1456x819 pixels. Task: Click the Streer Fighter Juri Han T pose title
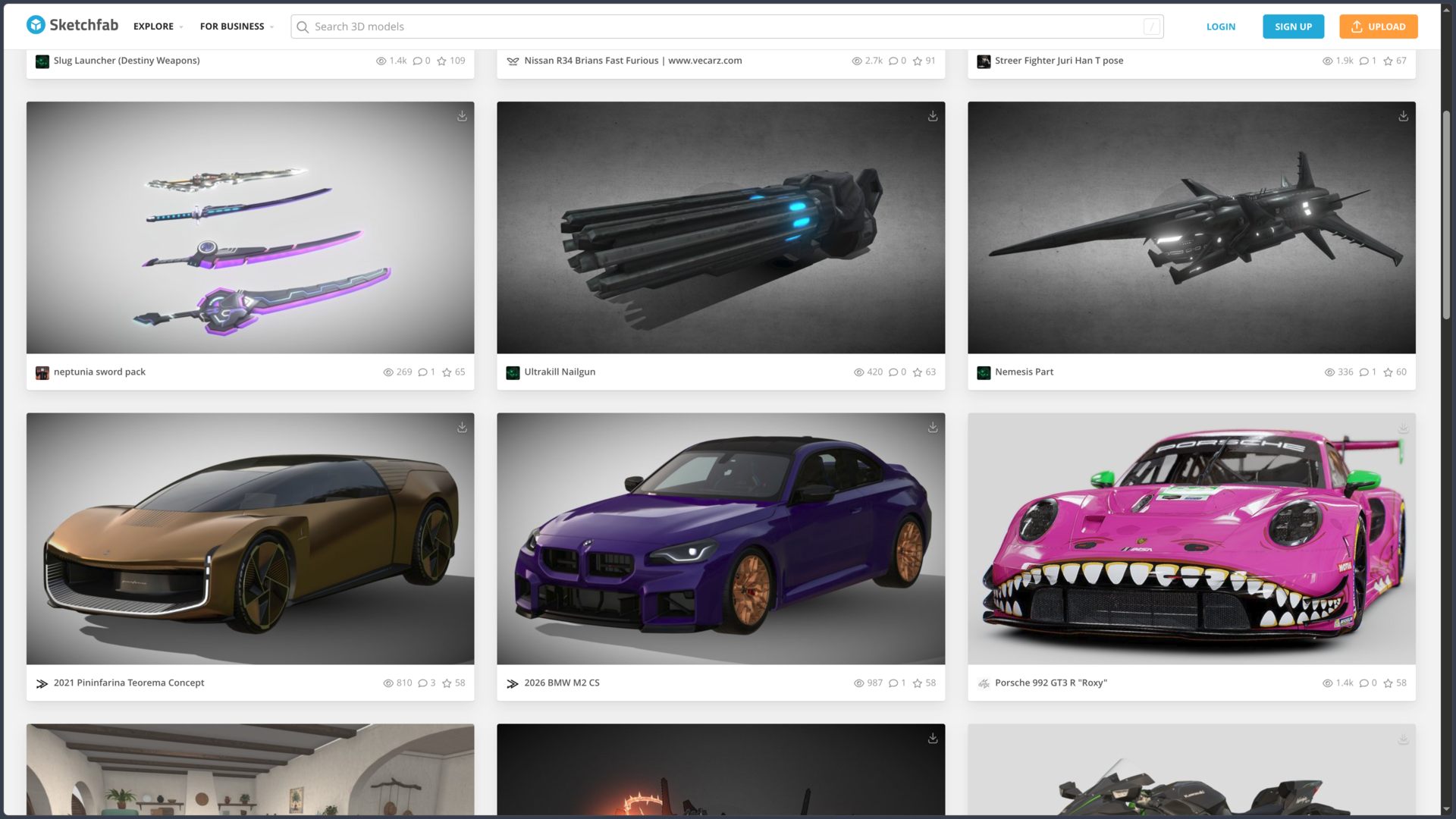tap(1059, 61)
